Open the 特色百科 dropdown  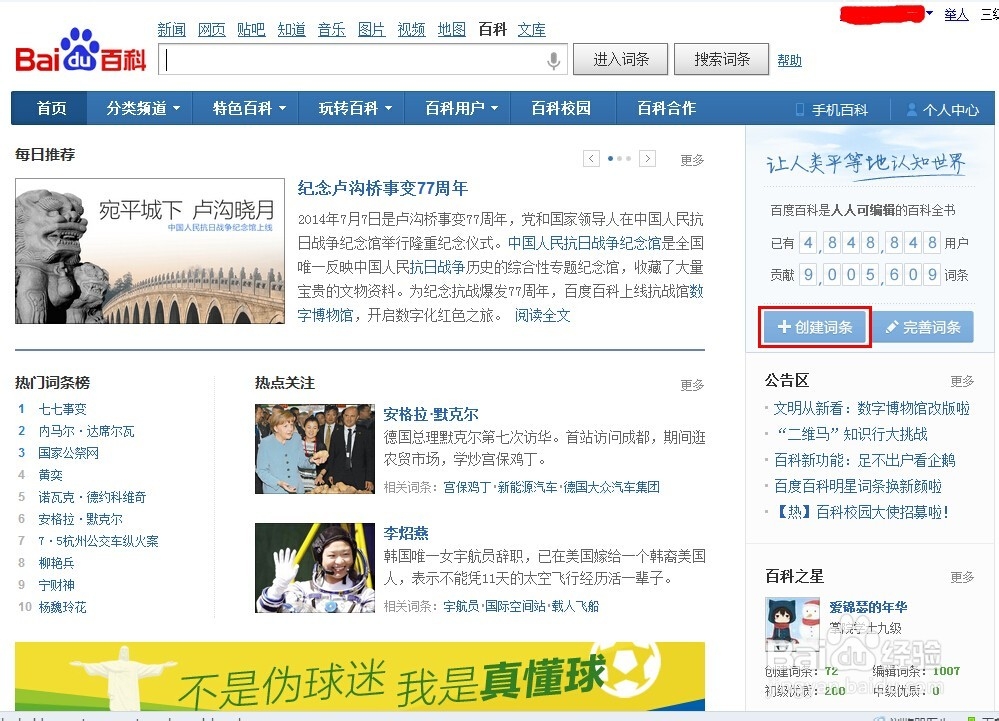coord(245,108)
